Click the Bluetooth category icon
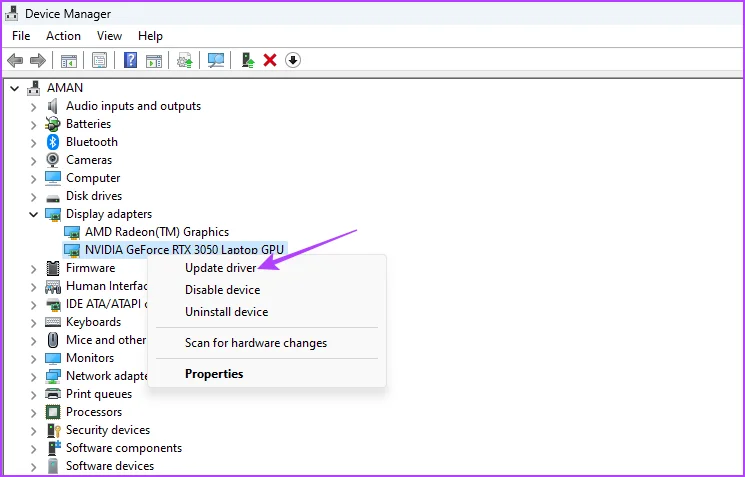 tap(53, 142)
